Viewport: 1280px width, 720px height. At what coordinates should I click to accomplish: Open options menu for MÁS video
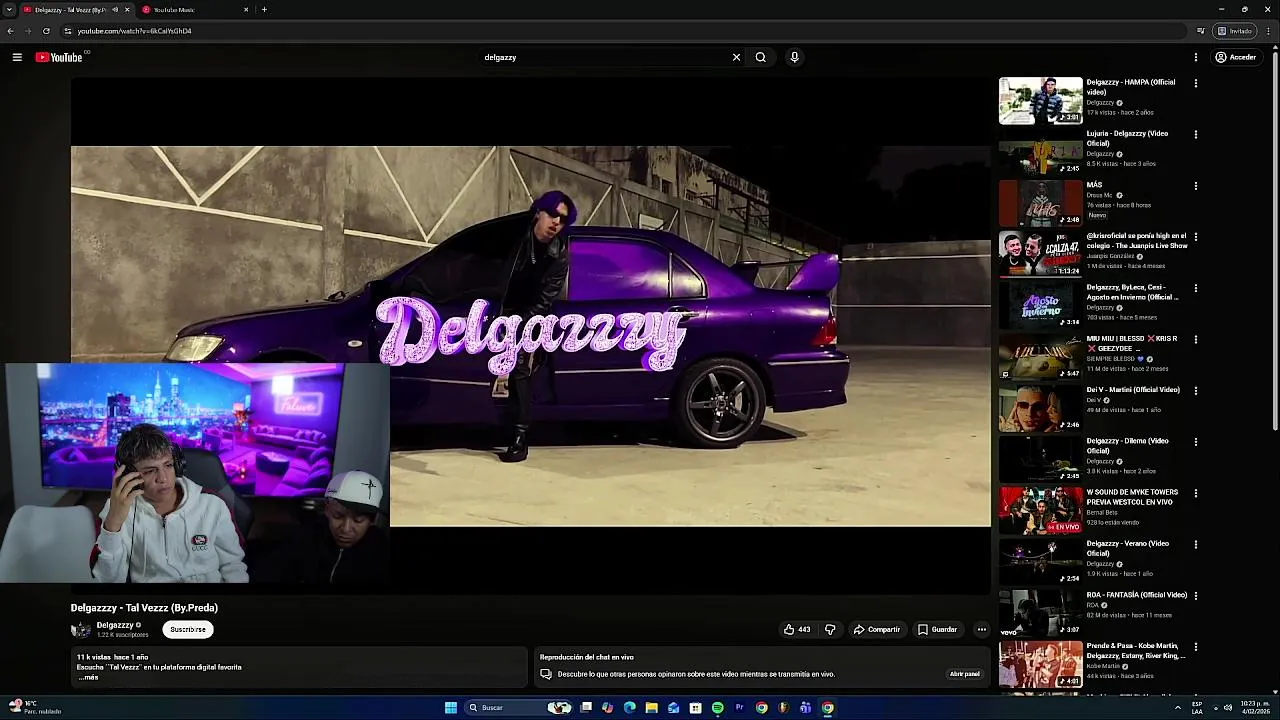coord(1195,186)
